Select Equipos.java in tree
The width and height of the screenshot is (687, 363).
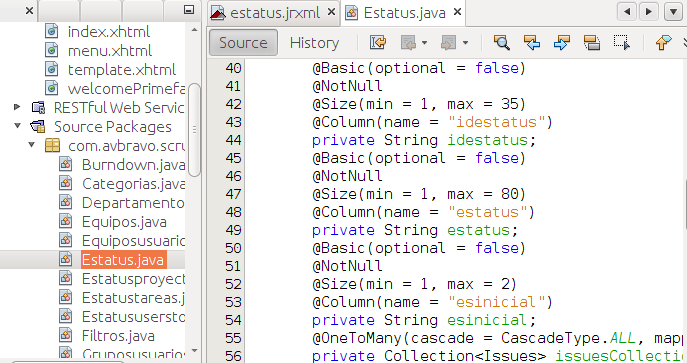[x=124, y=222]
